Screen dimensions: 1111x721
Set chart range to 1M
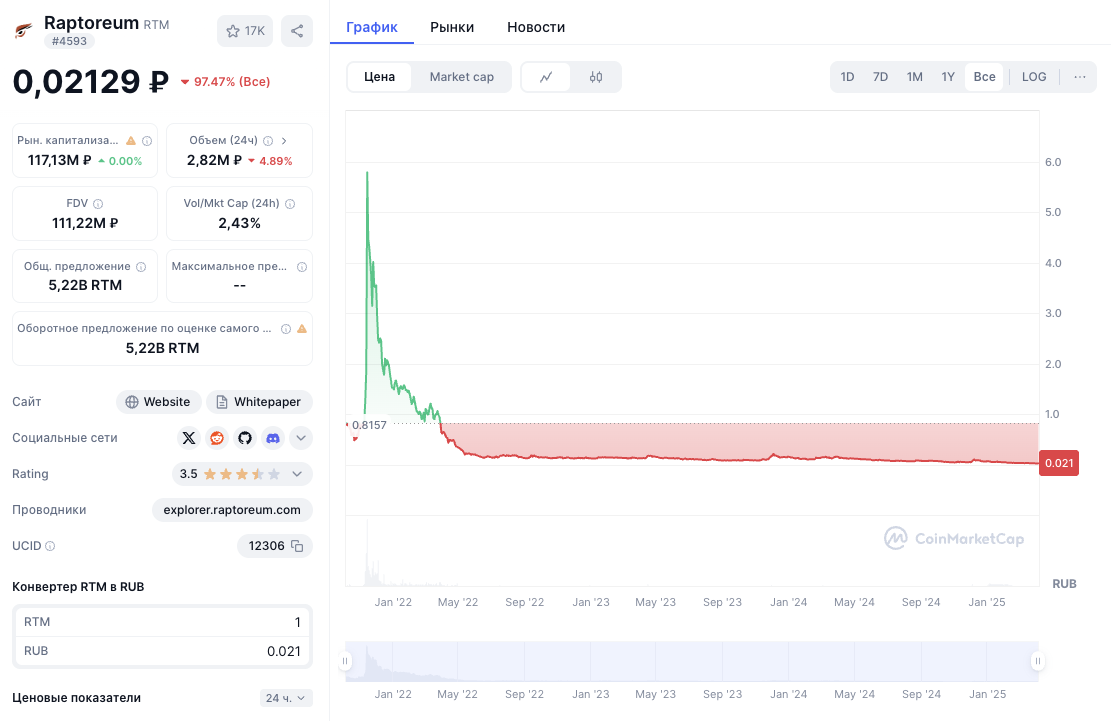click(x=914, y=77)
